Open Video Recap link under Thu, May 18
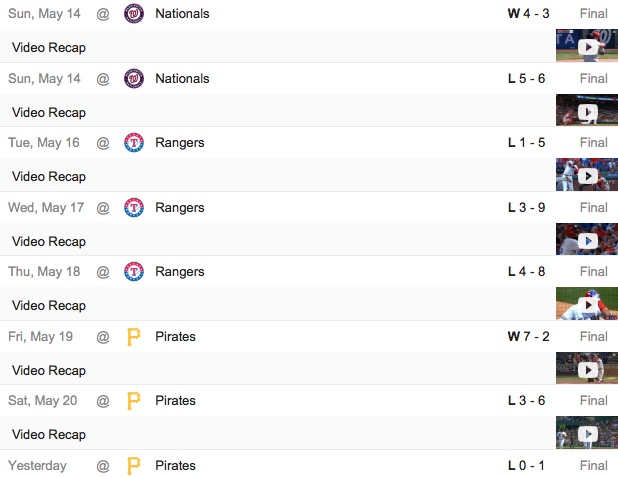Viewport: 618px width, 477px height. (49, 305)
